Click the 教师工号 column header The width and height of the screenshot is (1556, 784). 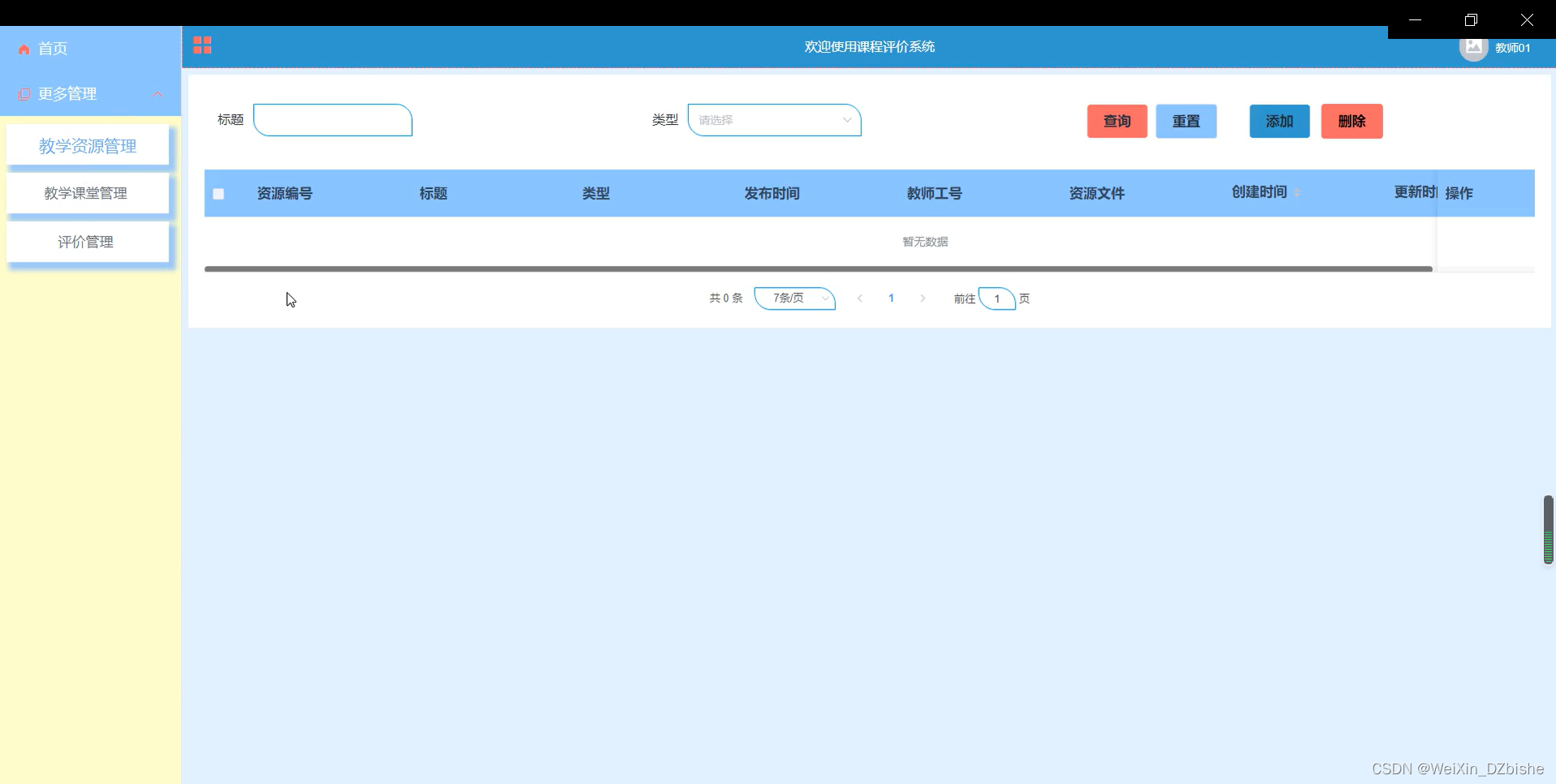(935, 194)
